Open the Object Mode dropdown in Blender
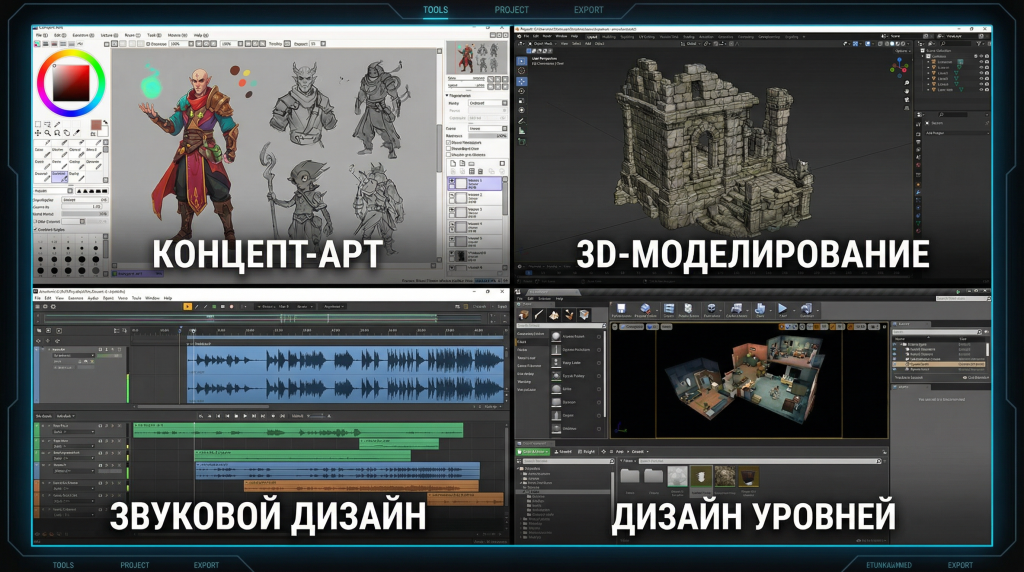 [x=541, y=43]
